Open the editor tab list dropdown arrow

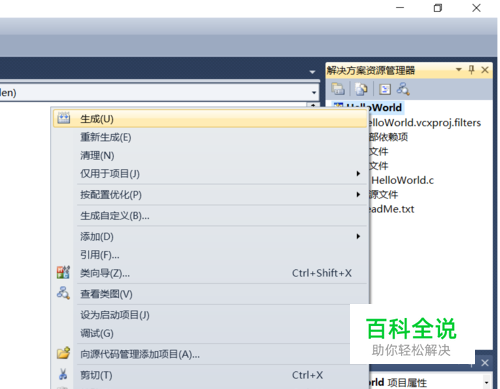pos(312,72)
